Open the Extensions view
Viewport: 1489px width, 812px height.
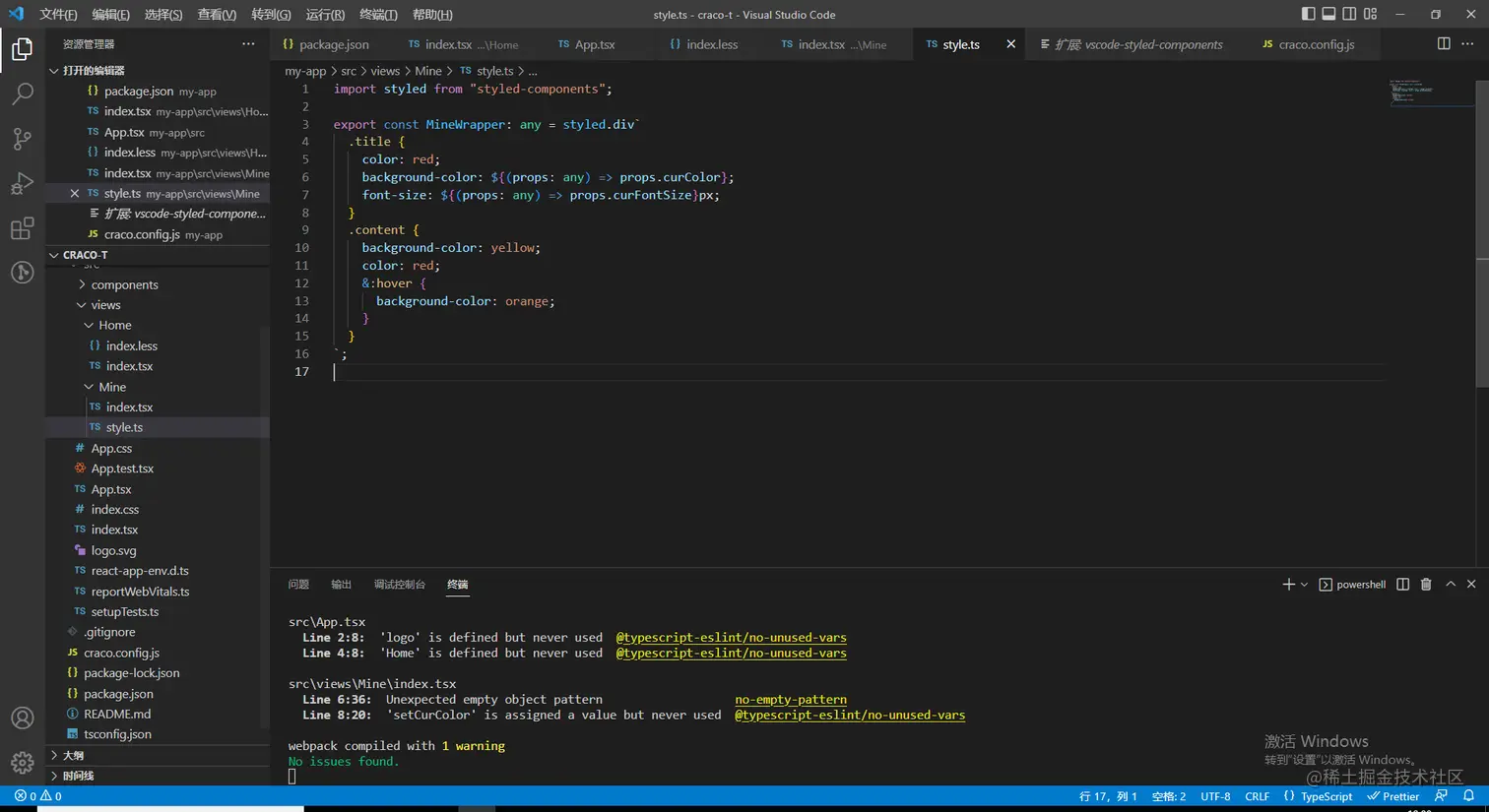22,229
